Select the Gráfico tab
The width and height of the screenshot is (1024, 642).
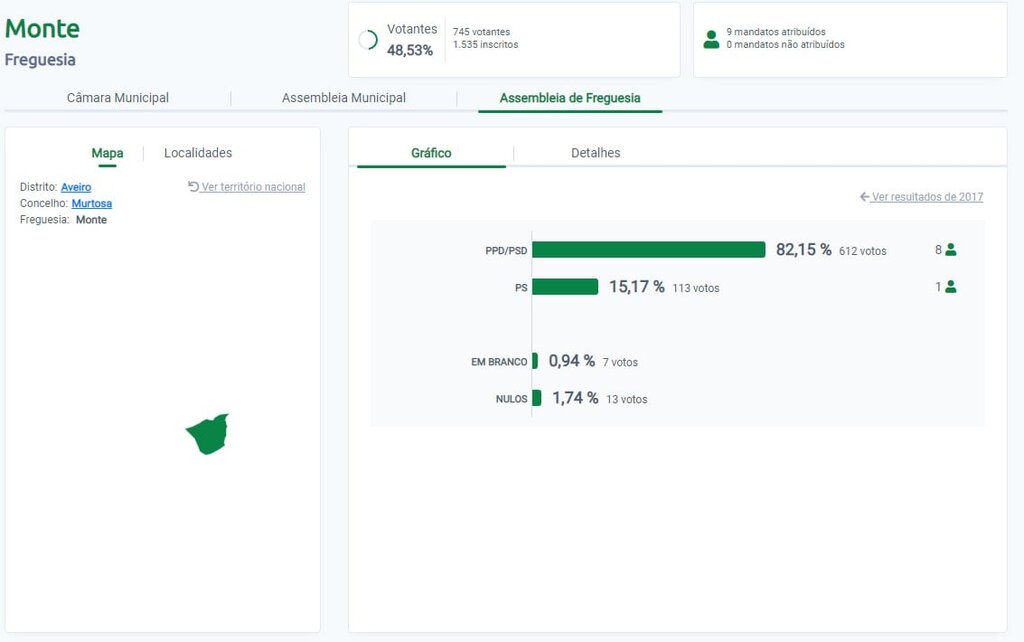point(431,153)
